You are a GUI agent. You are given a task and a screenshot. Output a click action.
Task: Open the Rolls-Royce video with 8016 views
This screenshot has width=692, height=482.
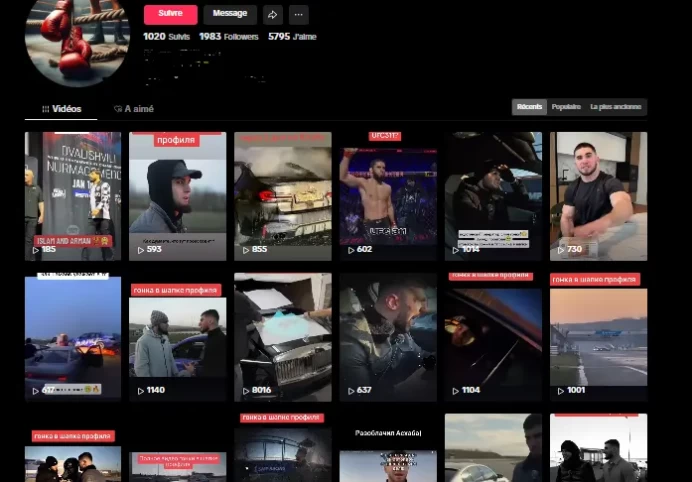click(283, 337)
